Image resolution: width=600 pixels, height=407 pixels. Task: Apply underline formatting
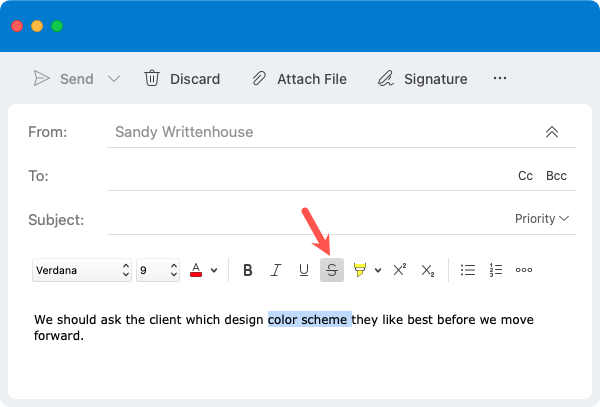(x=304, y=270)
